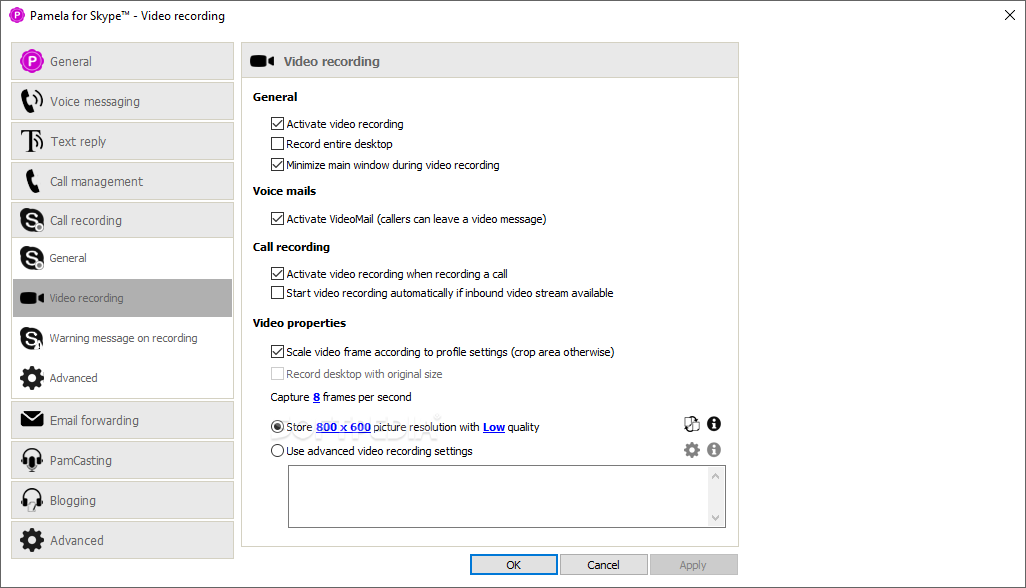Open the General settings section
Screen dimensions: 1026x588
(x=122, y=61)
